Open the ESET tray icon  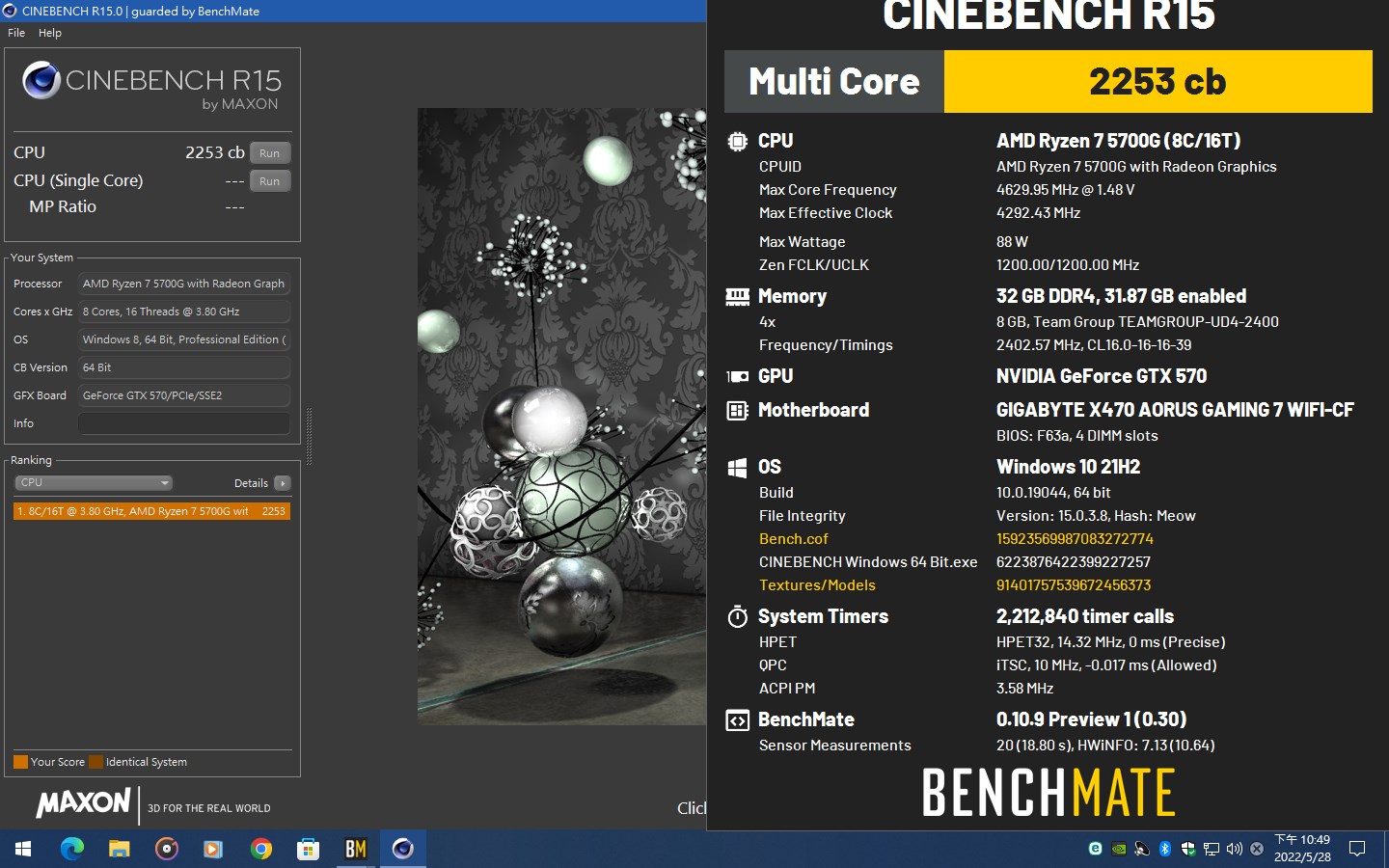(1095, 849)
